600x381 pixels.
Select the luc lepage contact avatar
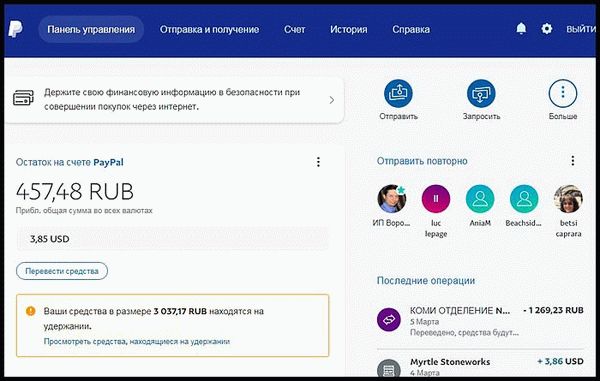436,199
